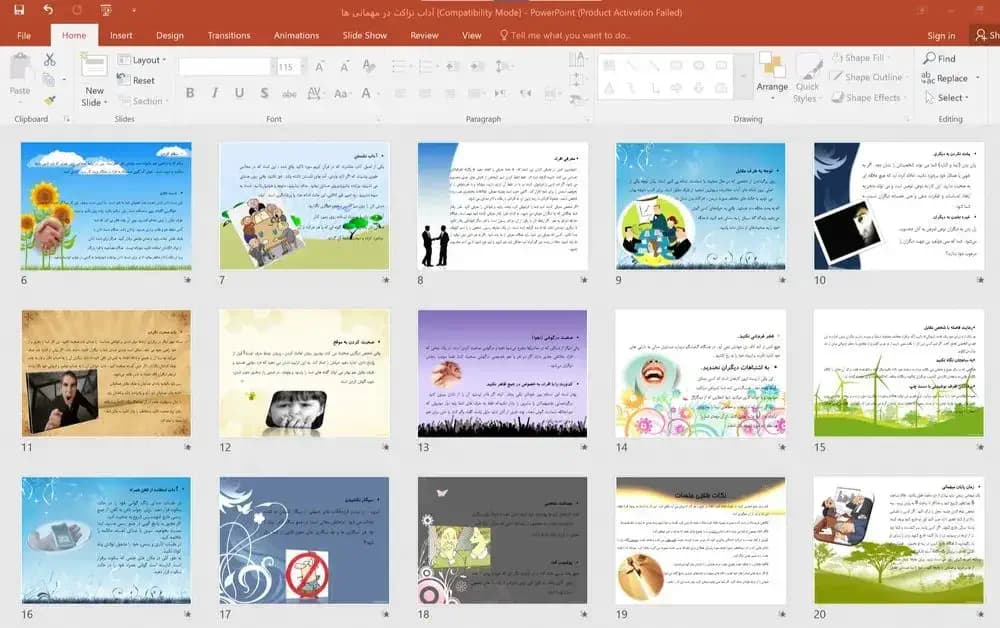Switch to the Animations tab
Screen dimensions: 1000x628
coord(296,35)
